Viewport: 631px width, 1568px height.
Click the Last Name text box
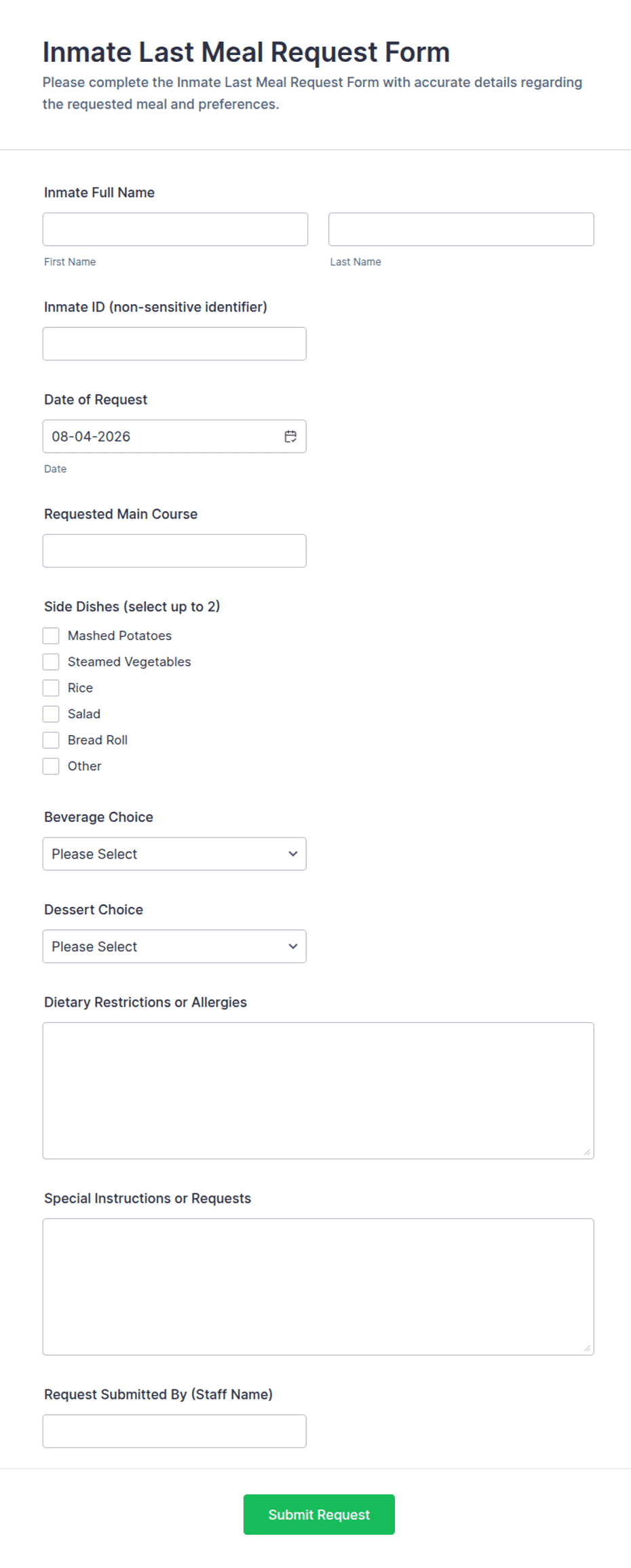click(x=461, y=229)
